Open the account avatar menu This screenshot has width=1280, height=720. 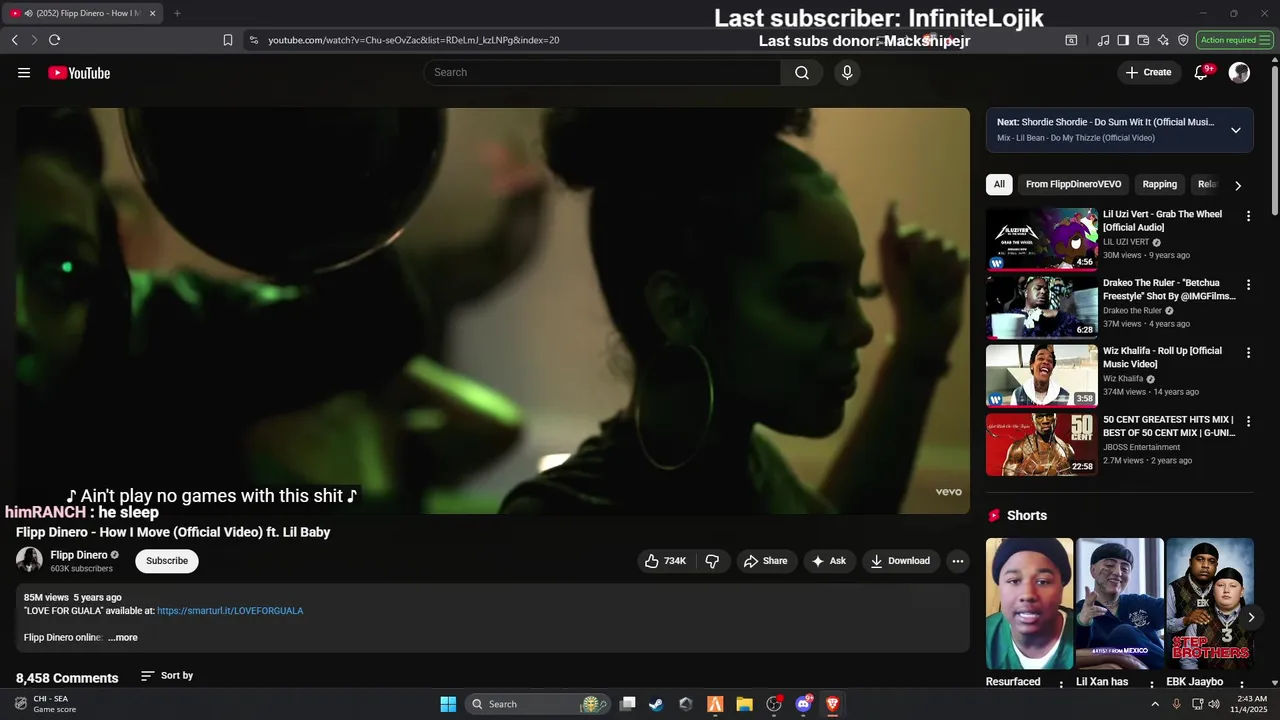tap(1239, 73)
